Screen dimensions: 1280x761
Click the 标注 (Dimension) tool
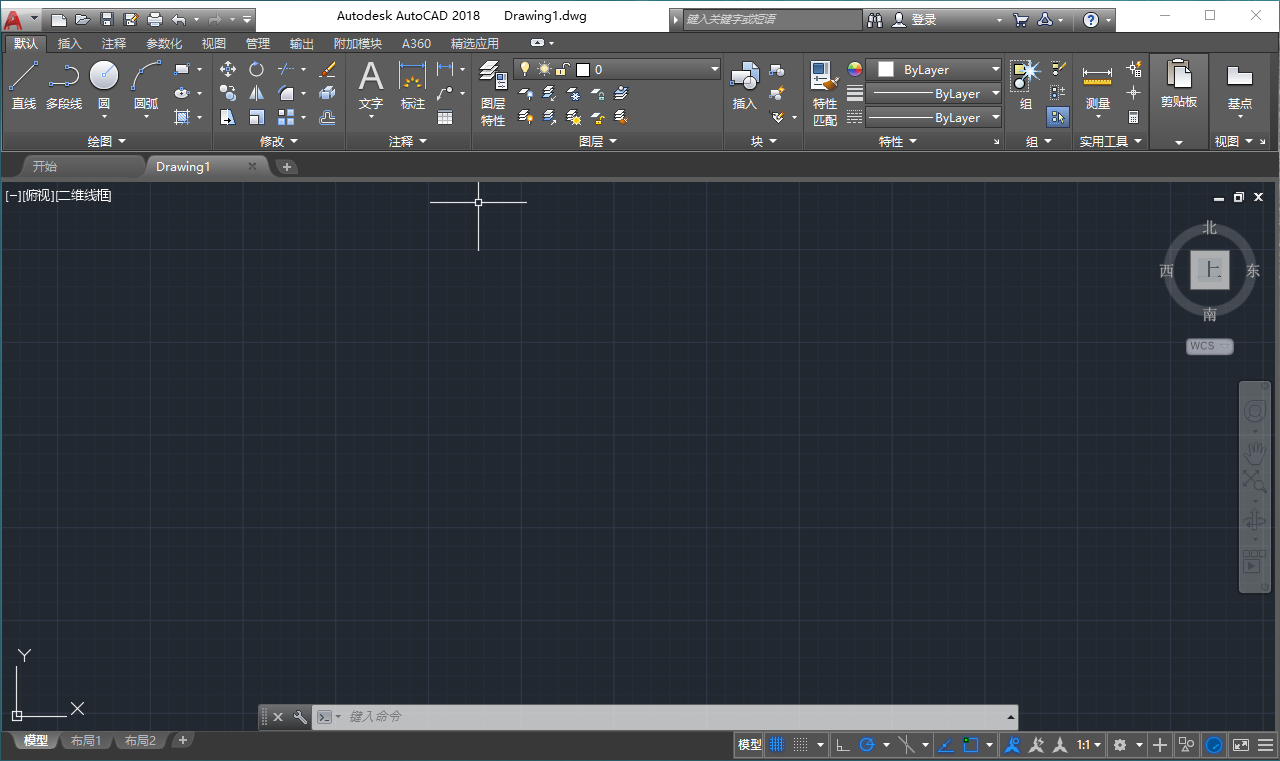click(x=412, y=85)
